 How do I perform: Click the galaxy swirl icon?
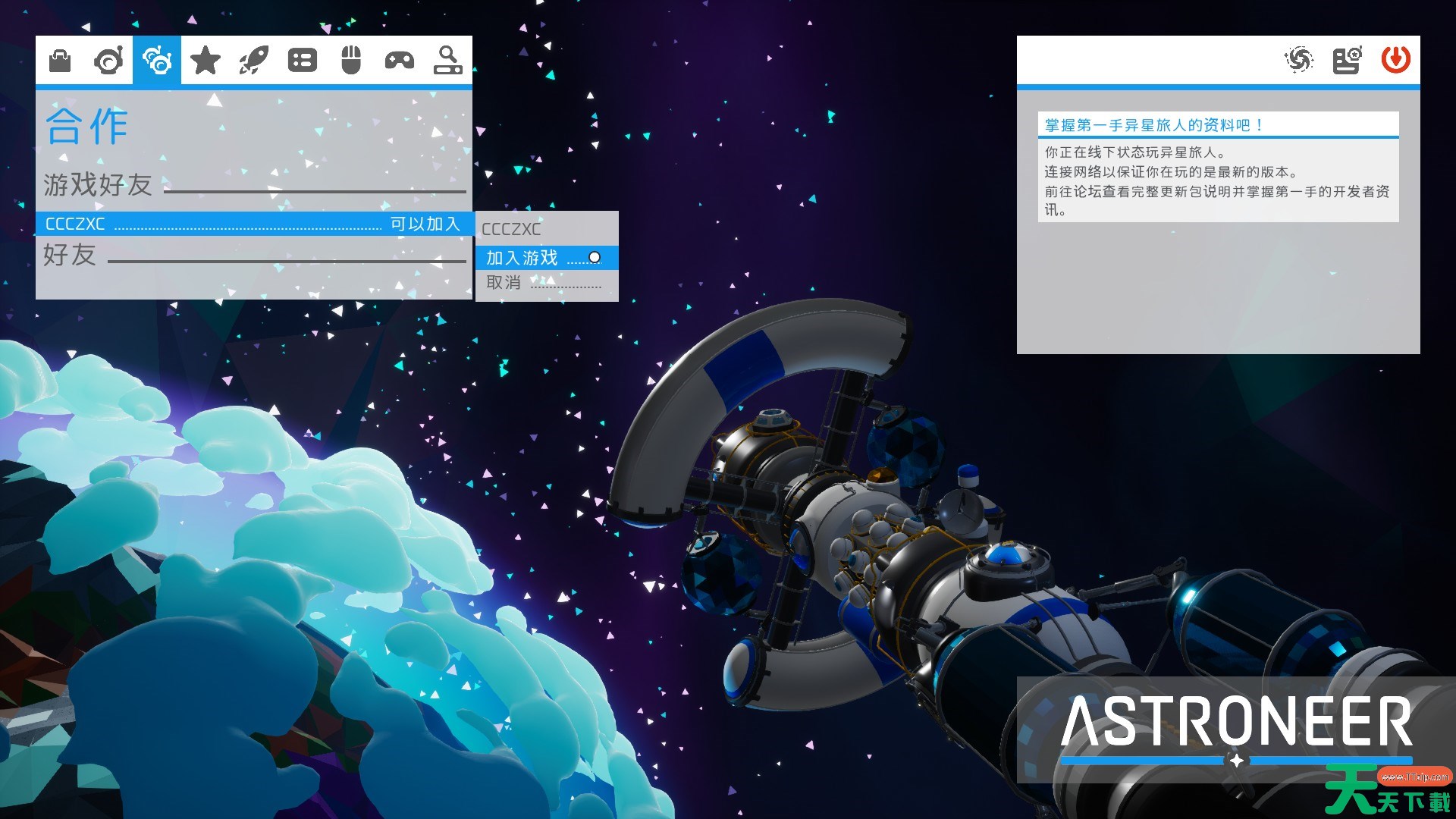[1298, 60]
